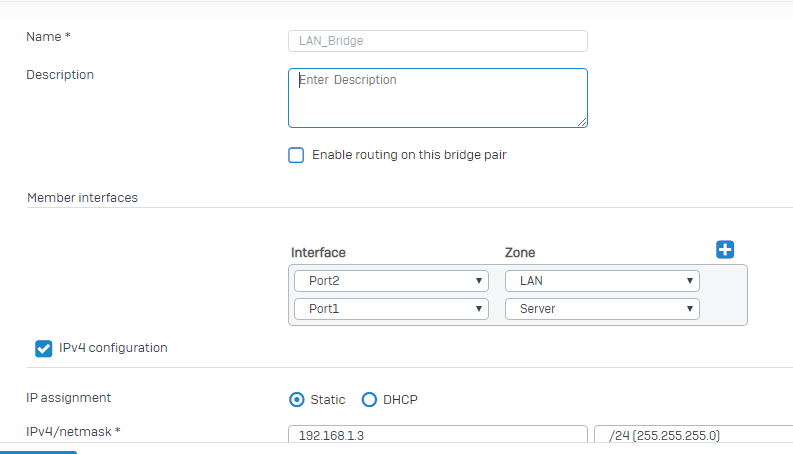Viewport: 793px width, 454px height.
Task: Enable routing on this bridge pair
Action: coord(296,155)
